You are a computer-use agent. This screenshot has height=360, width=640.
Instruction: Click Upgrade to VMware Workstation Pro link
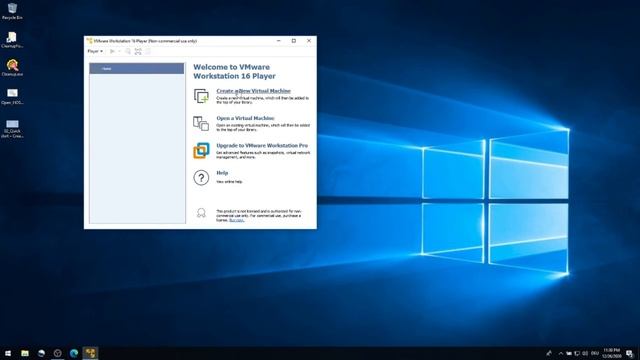tap(262, 145)
